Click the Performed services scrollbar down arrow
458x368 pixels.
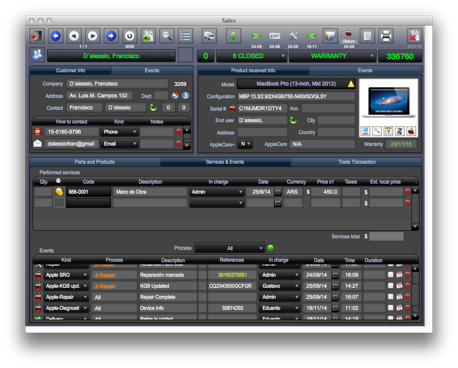(415, 227)
